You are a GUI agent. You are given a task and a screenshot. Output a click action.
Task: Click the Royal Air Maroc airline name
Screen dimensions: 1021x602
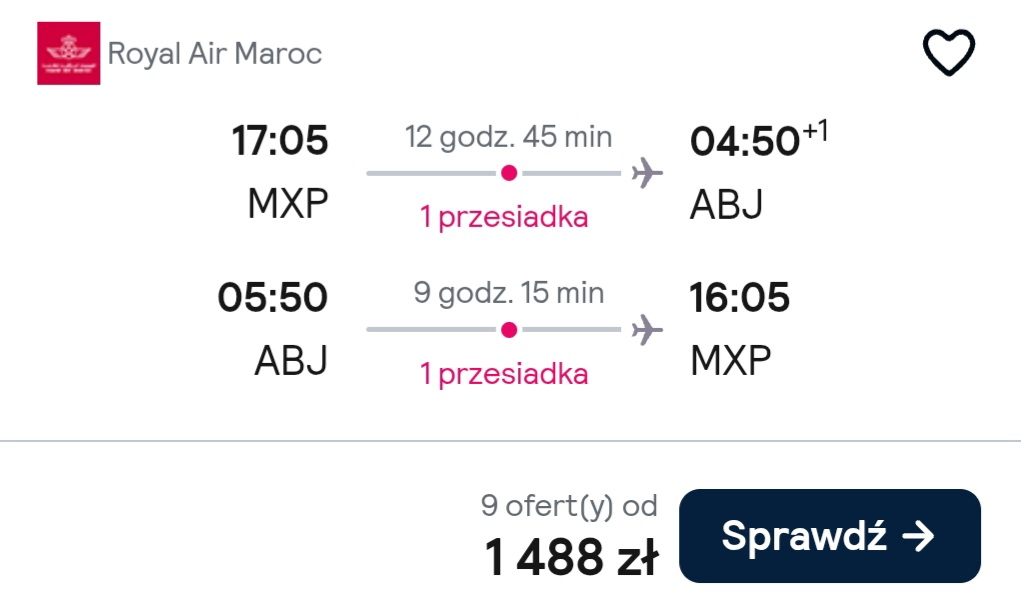[215, 53]
